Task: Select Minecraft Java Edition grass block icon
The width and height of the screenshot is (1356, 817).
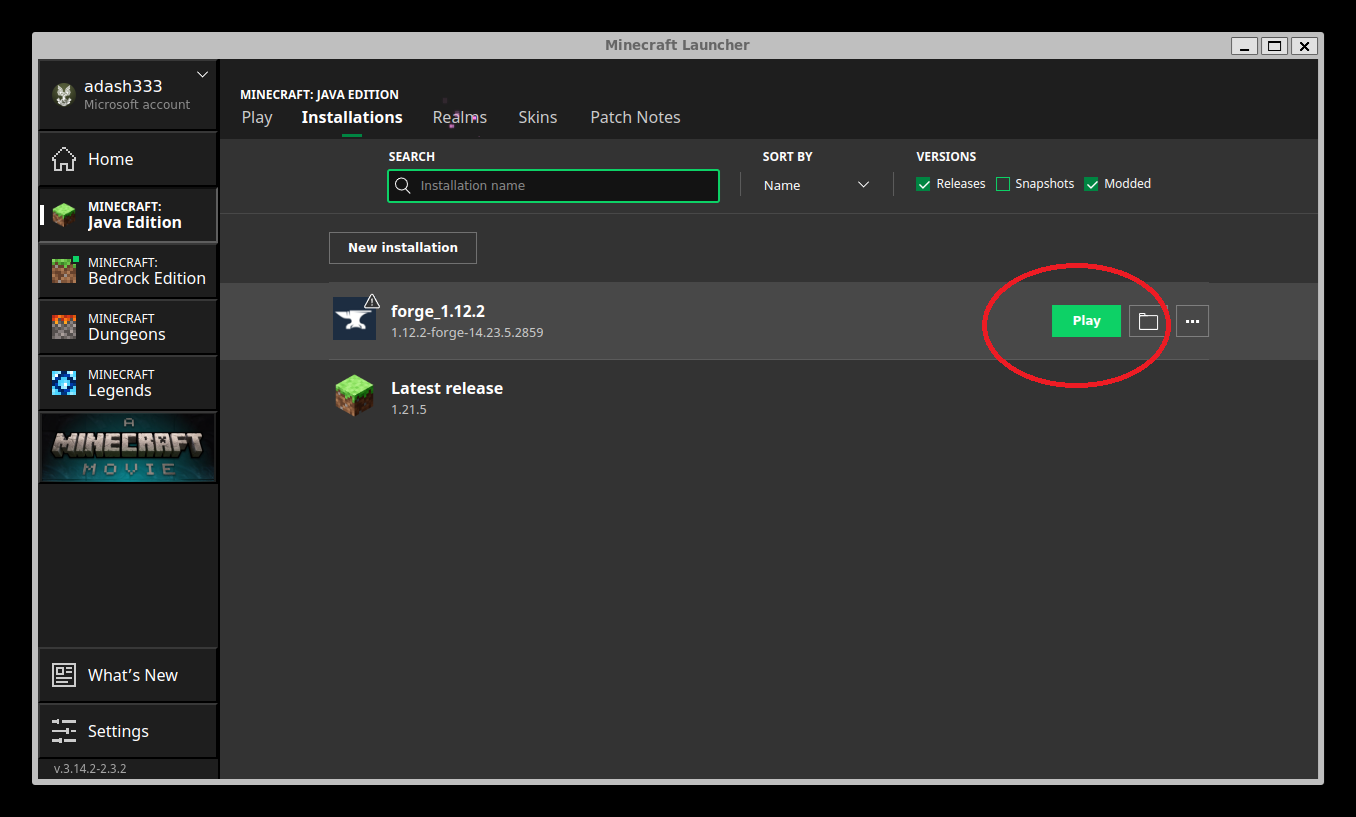Action: click(64, 215)
